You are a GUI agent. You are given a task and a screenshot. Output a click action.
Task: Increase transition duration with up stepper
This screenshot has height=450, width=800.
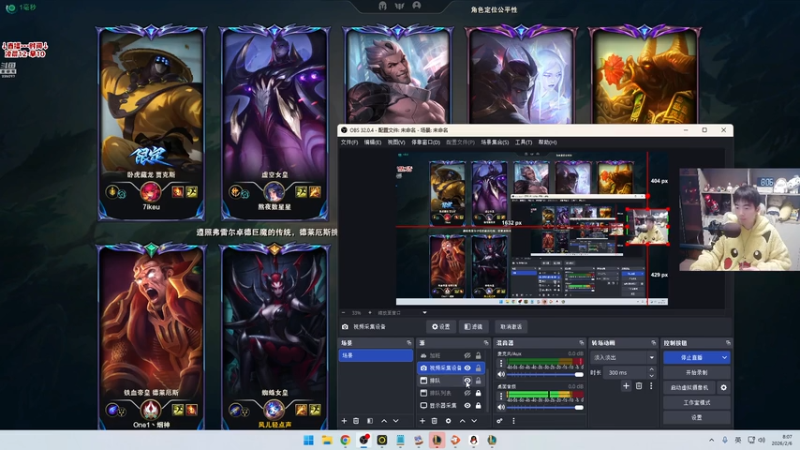click(652, 369)
